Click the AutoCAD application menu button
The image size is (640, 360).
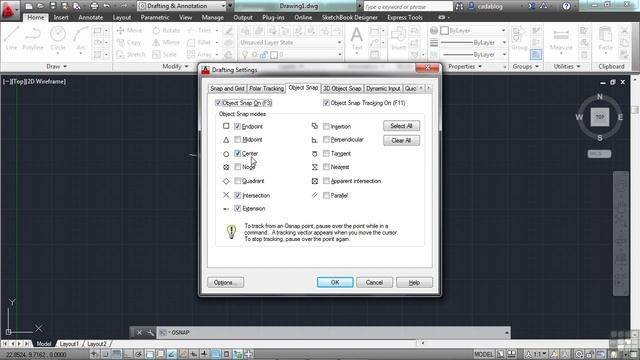point(9,10)
